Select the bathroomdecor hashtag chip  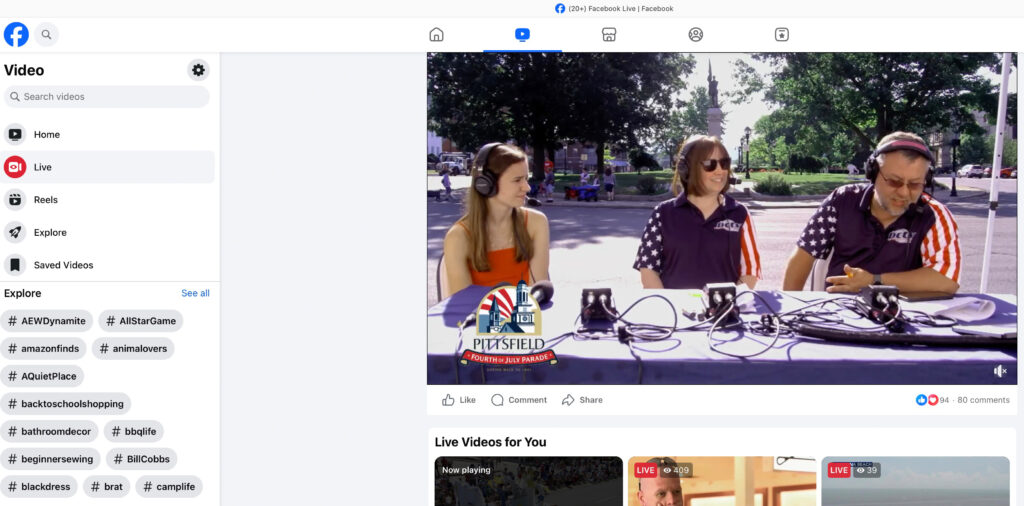point(50,432)
